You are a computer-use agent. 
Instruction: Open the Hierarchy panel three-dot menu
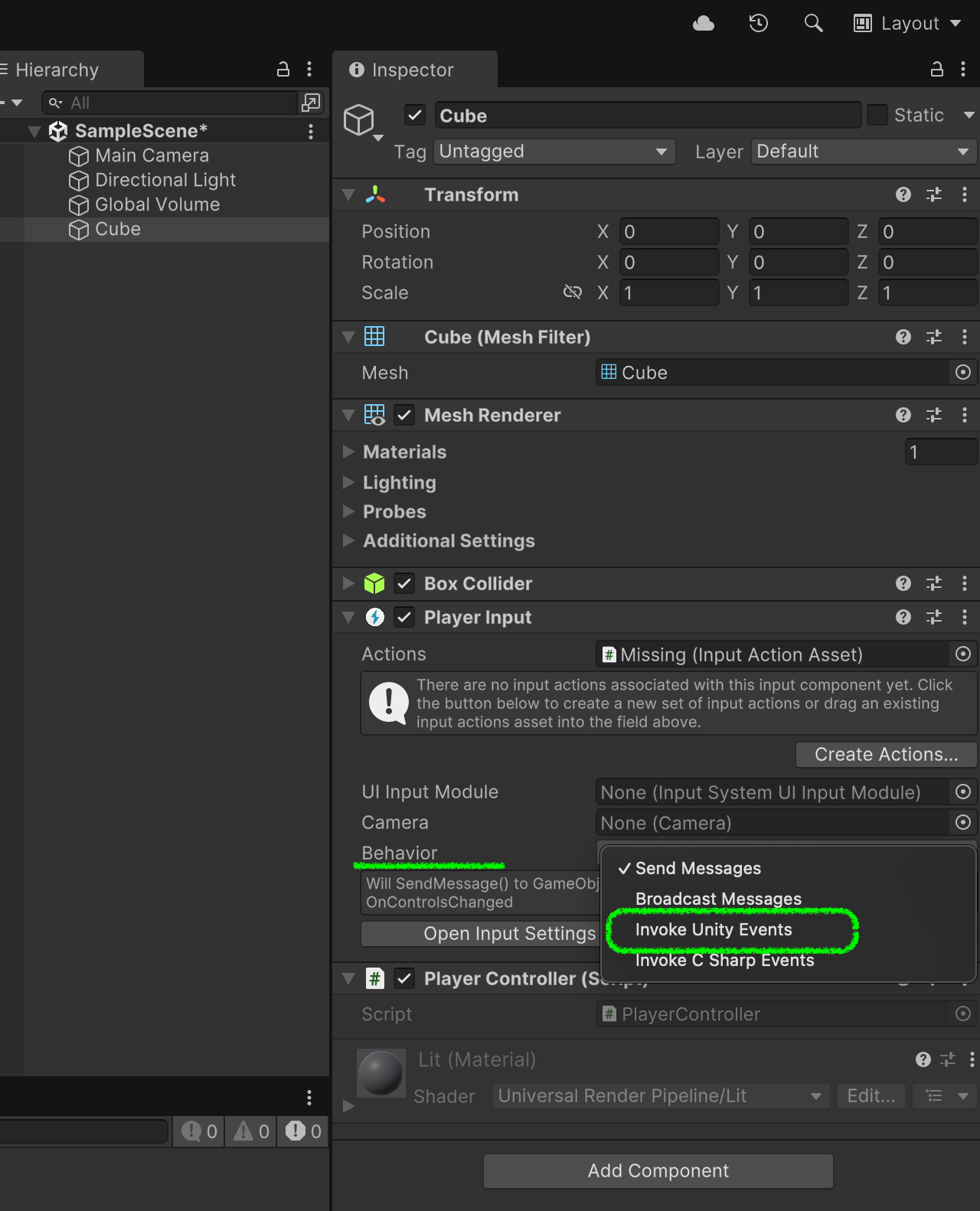[x=309, y=70]
